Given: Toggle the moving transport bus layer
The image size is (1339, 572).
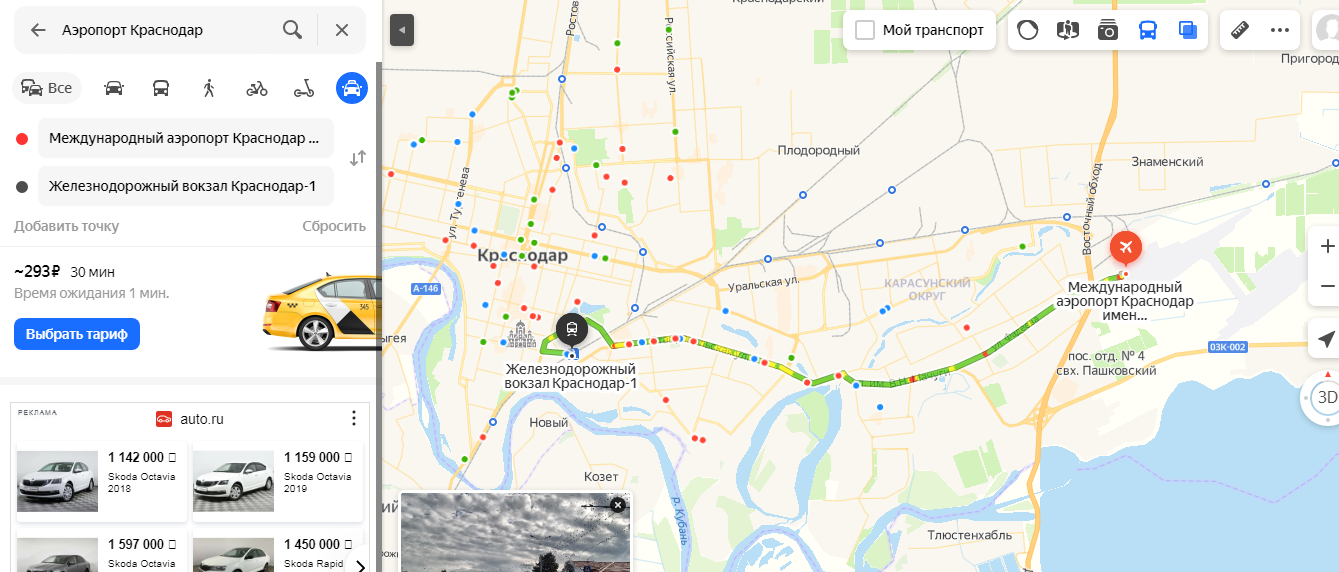Looking at the screenshot, I should point(1148,30).
